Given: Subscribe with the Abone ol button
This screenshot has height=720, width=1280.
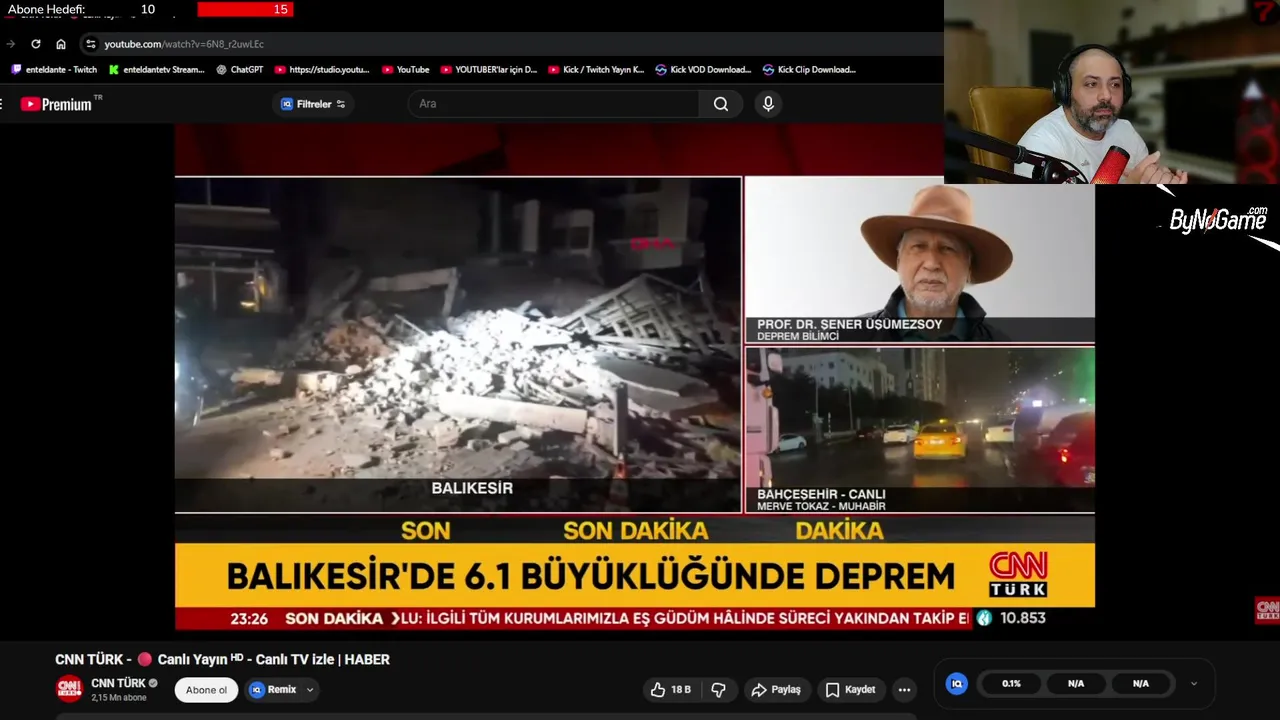Looking at the screenshot, I should 206,690.
